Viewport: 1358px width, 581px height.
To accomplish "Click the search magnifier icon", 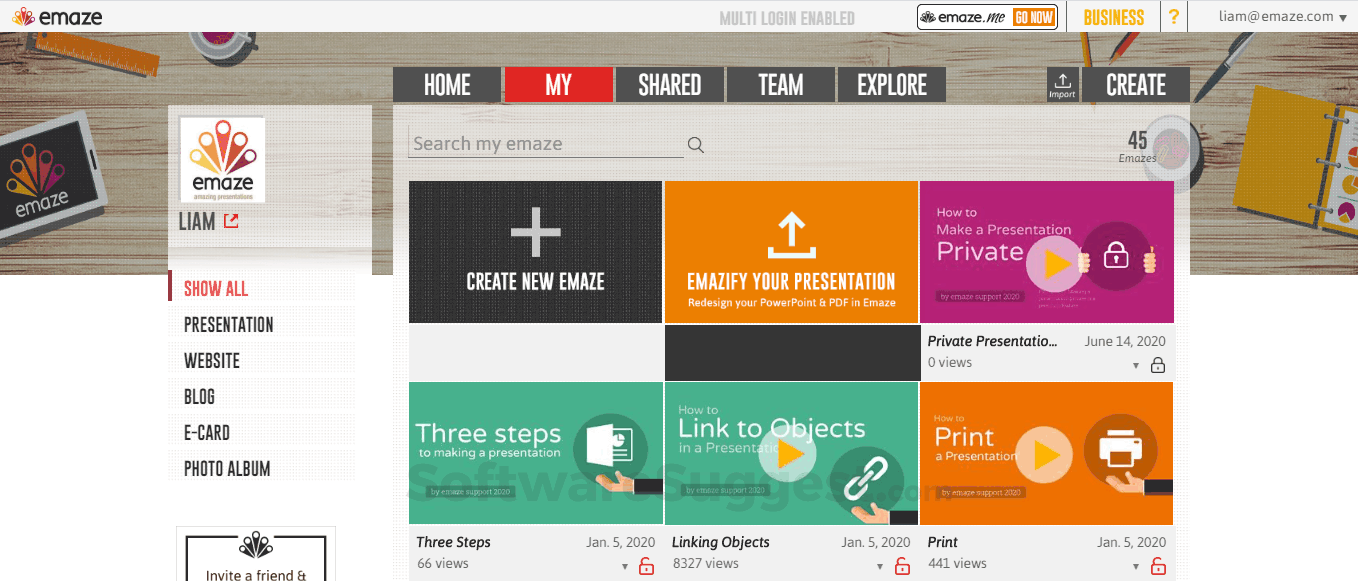I will click(695, 144).
